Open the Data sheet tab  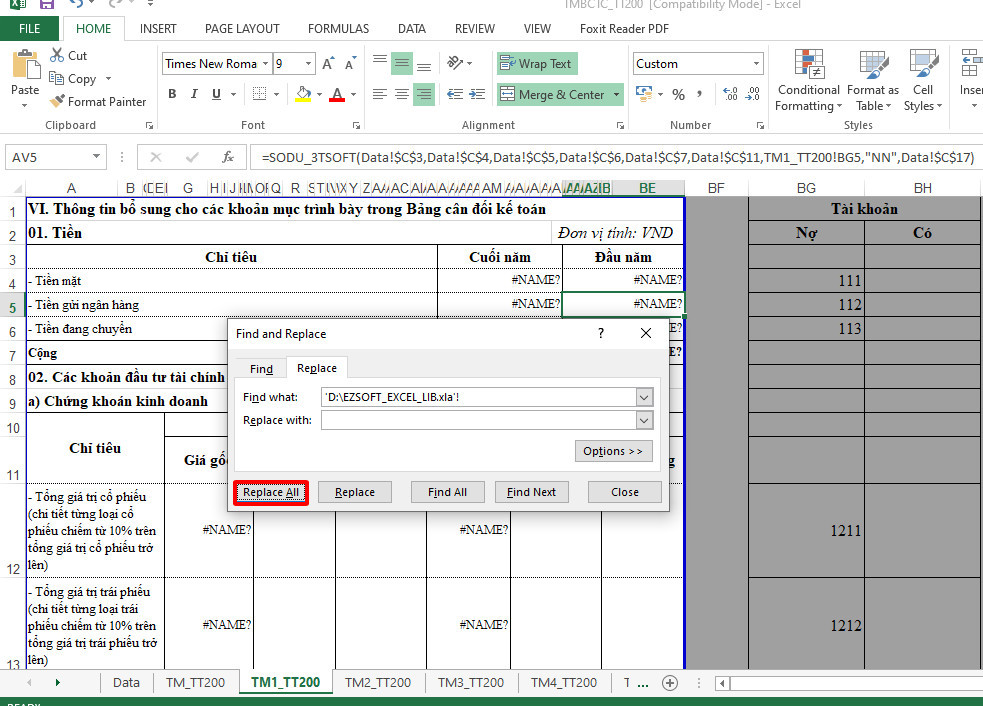click(126, 683)
